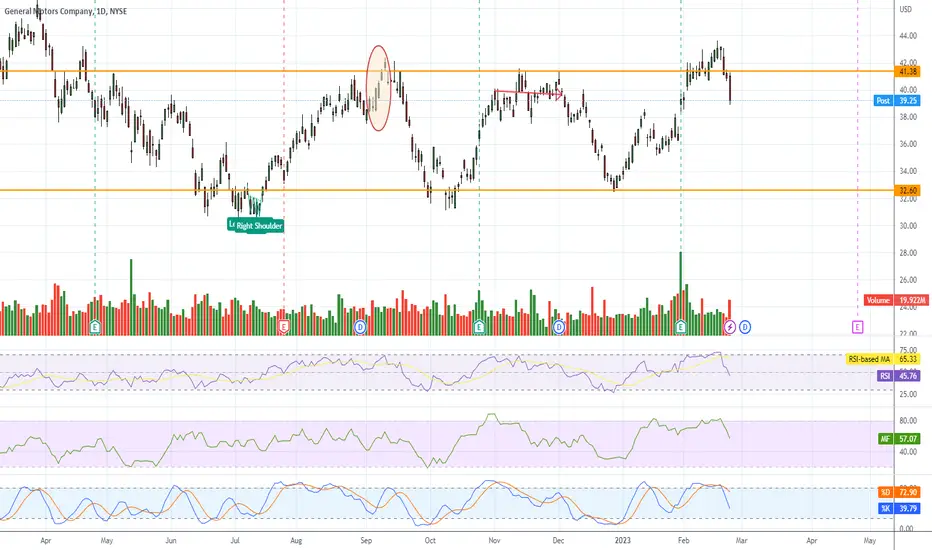
Task: Click the Jul label on time axis
Action: [x=235, y=540]
